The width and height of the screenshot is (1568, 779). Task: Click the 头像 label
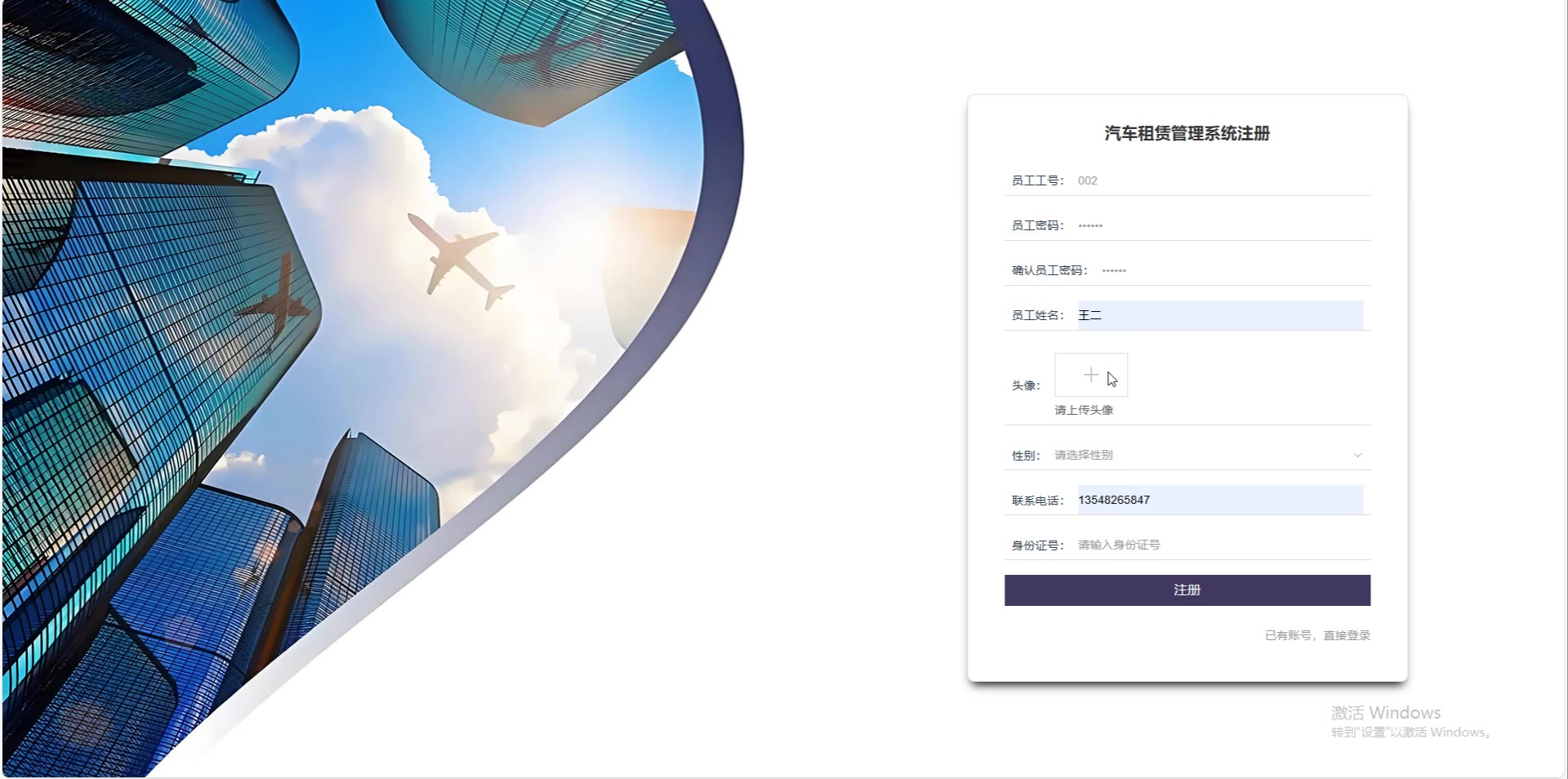(1026, 385)
